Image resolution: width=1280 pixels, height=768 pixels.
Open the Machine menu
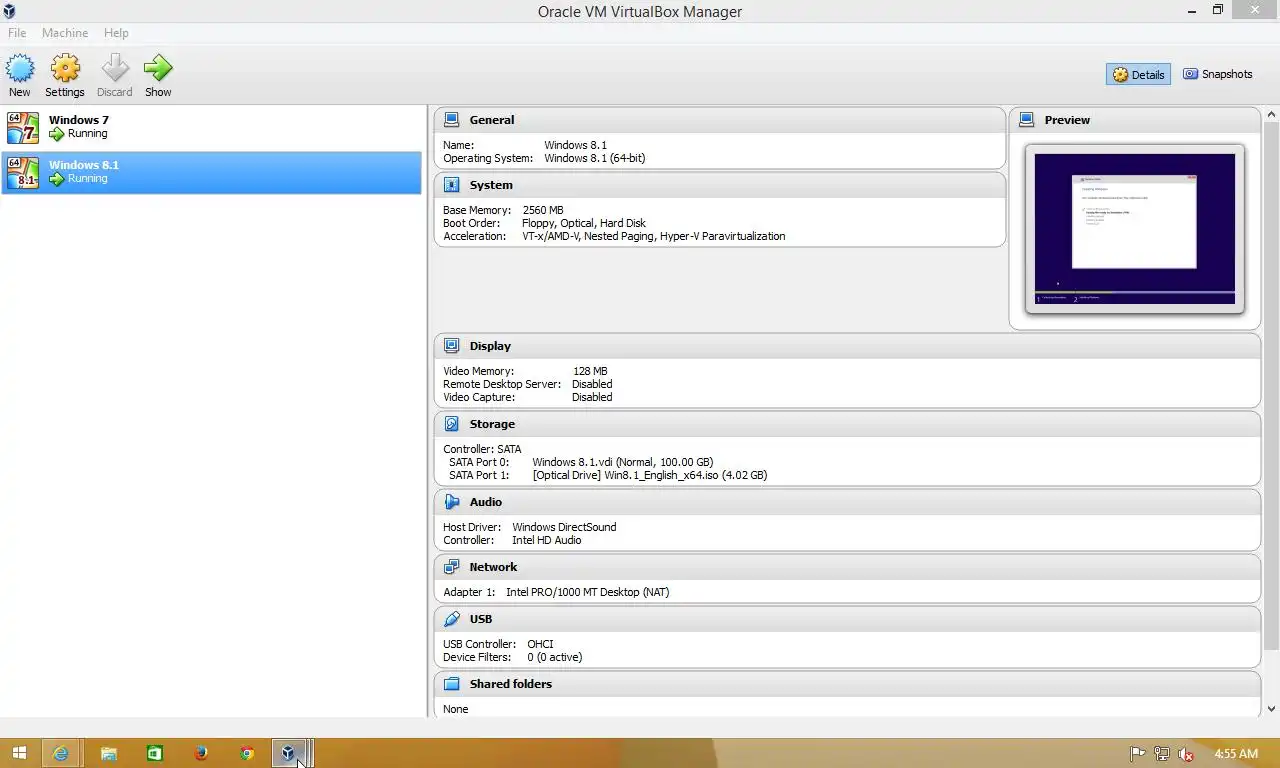coord(65,33)
